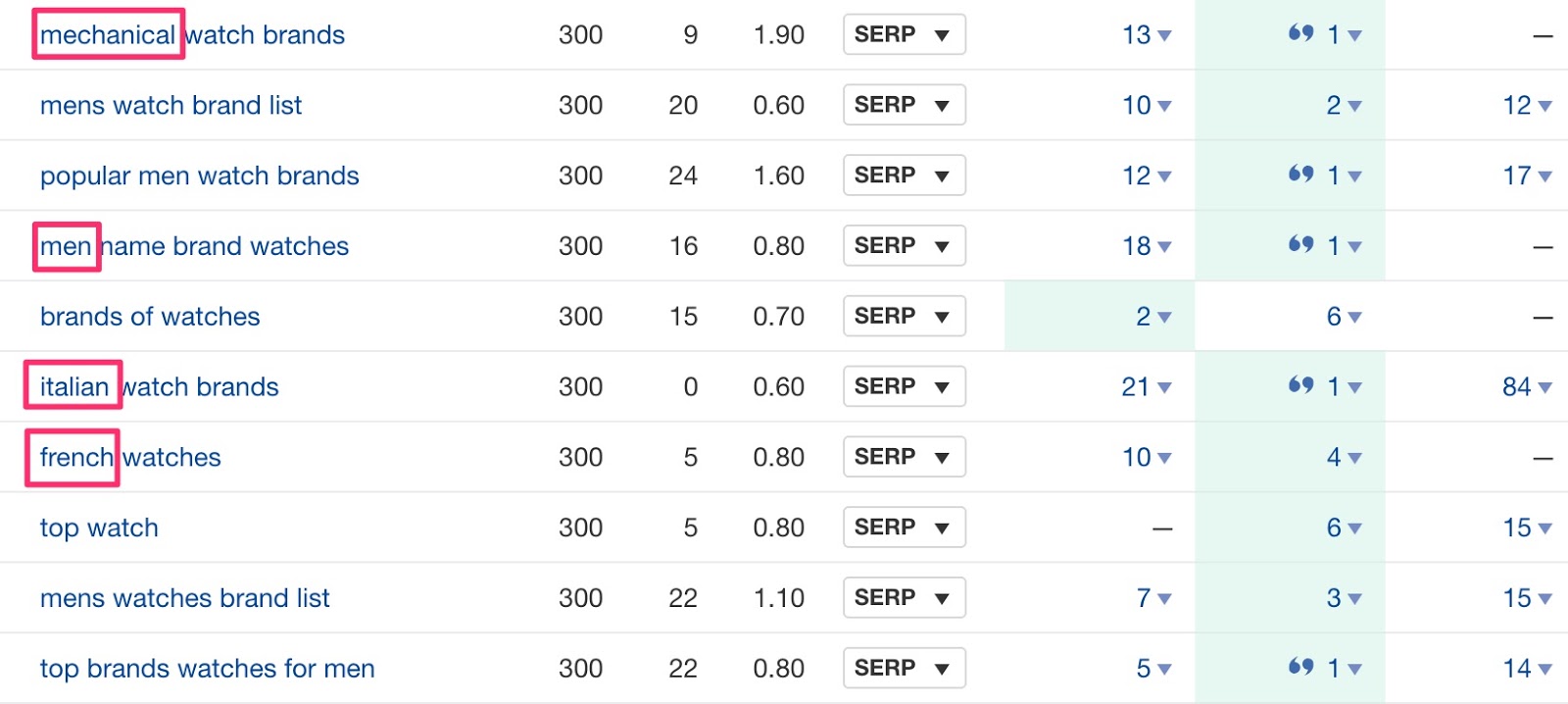Expand position 7 arrow in mens watches brand list row
Image resolution: width=1568 pixels, height=704 pixels.
pos(1164,598)
